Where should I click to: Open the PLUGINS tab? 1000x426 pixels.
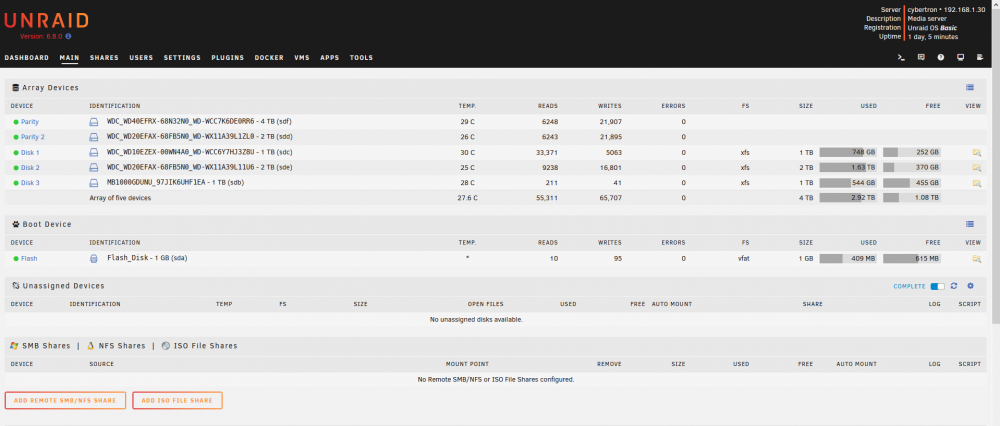click(228, 58)
